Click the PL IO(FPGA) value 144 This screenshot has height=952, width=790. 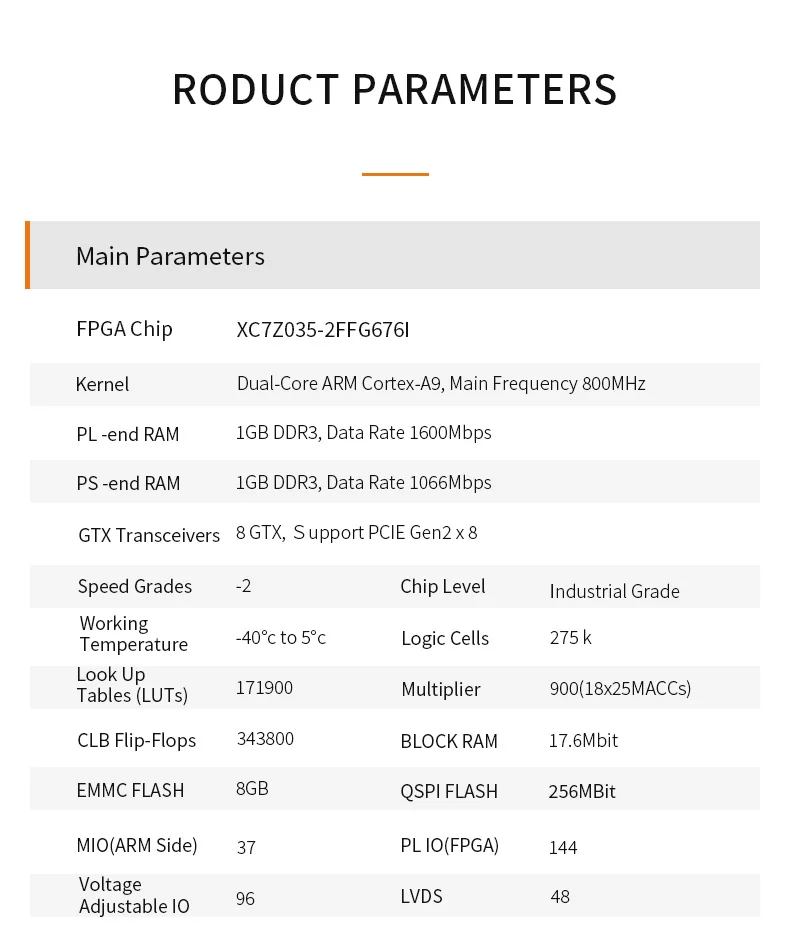click(x=563, y=847)
